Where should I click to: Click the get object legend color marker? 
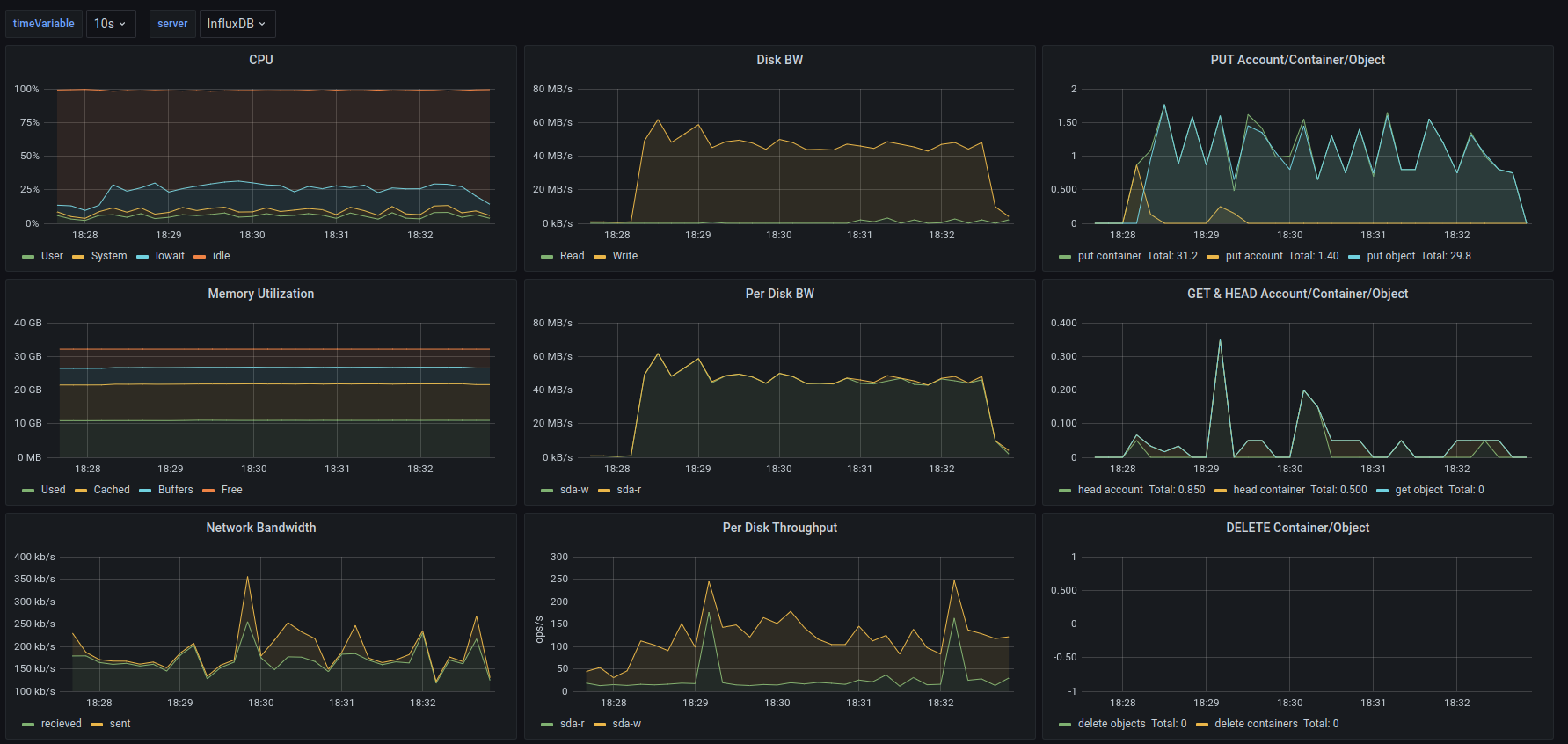point(1382,491)
